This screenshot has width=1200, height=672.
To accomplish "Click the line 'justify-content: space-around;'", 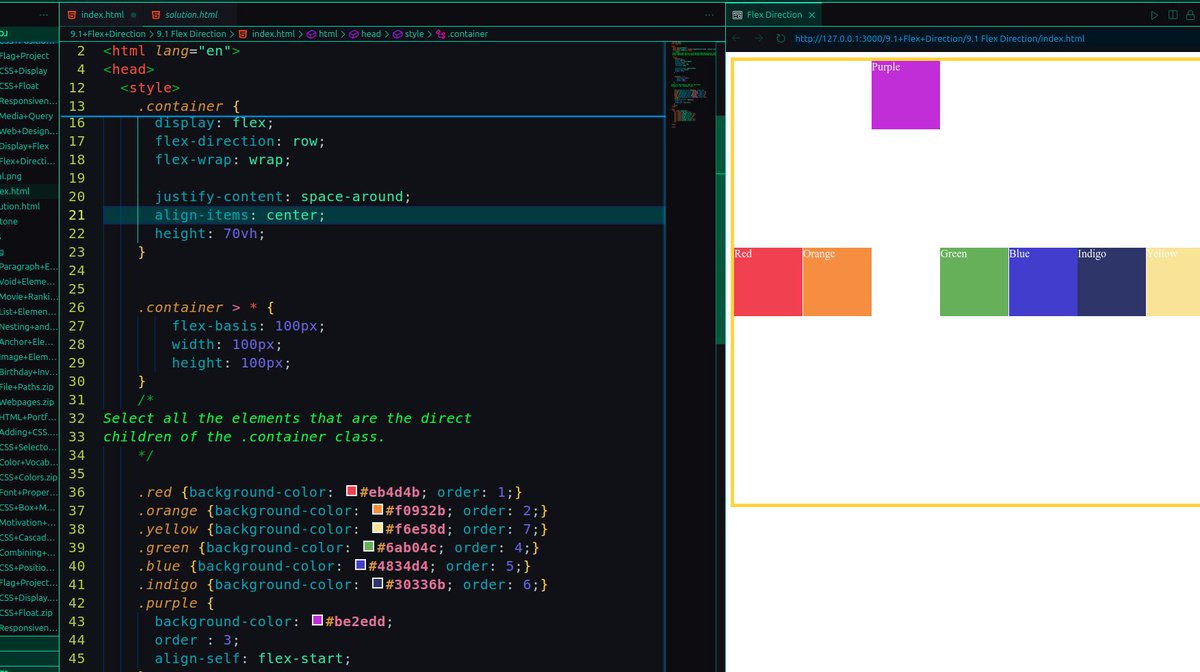I will point(283,197).
